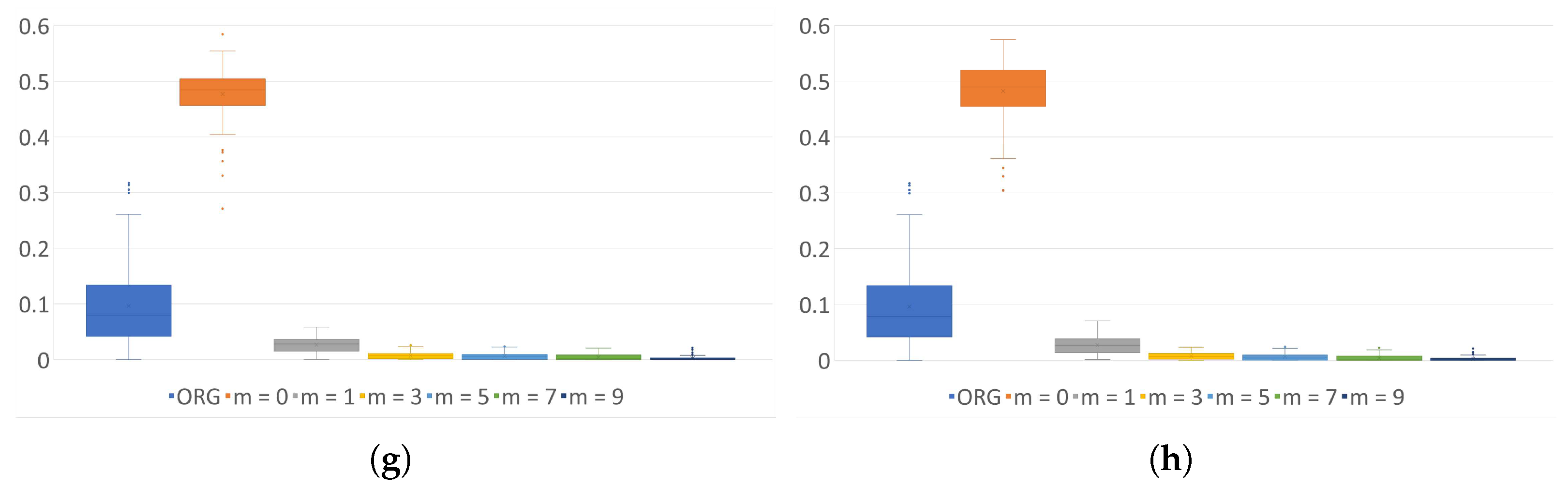Click the (h) subfigure label
The image size is (1568, 490).
(1170, 460)
